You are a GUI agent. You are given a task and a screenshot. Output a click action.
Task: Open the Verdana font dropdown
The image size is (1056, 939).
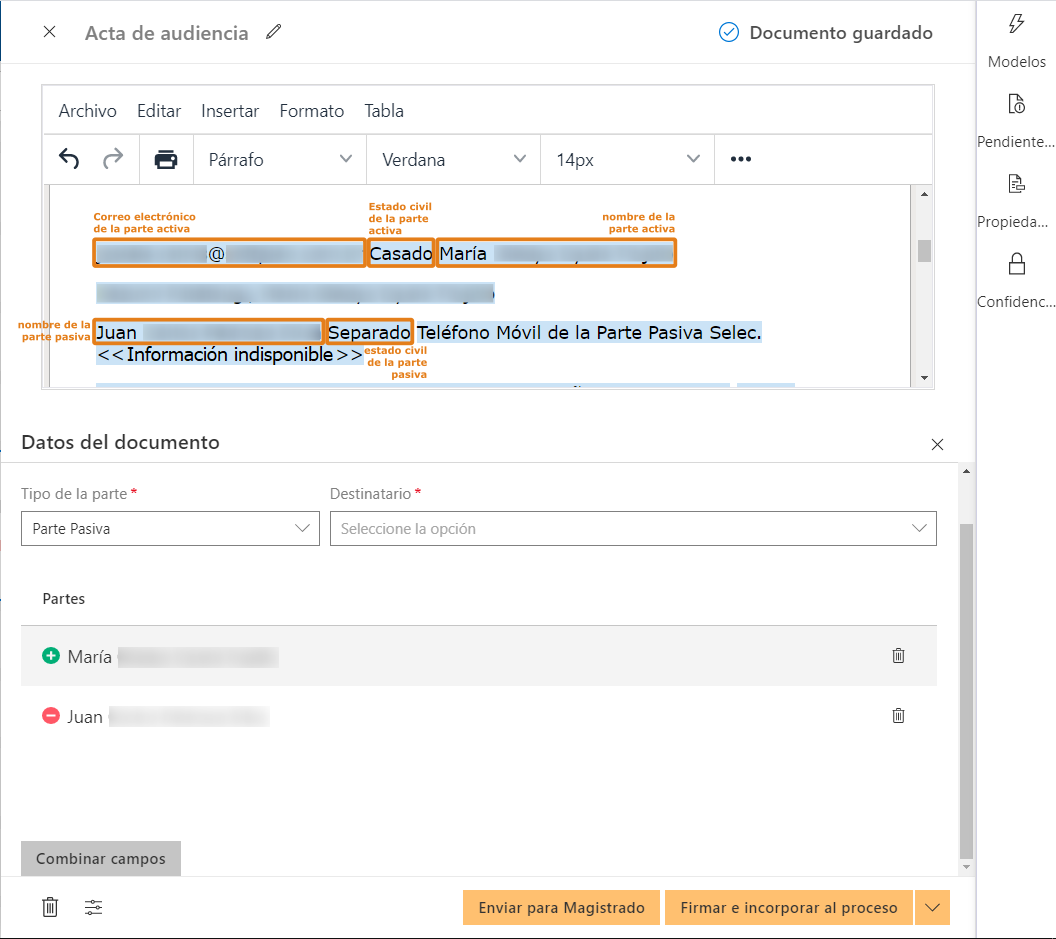point(453,160)
